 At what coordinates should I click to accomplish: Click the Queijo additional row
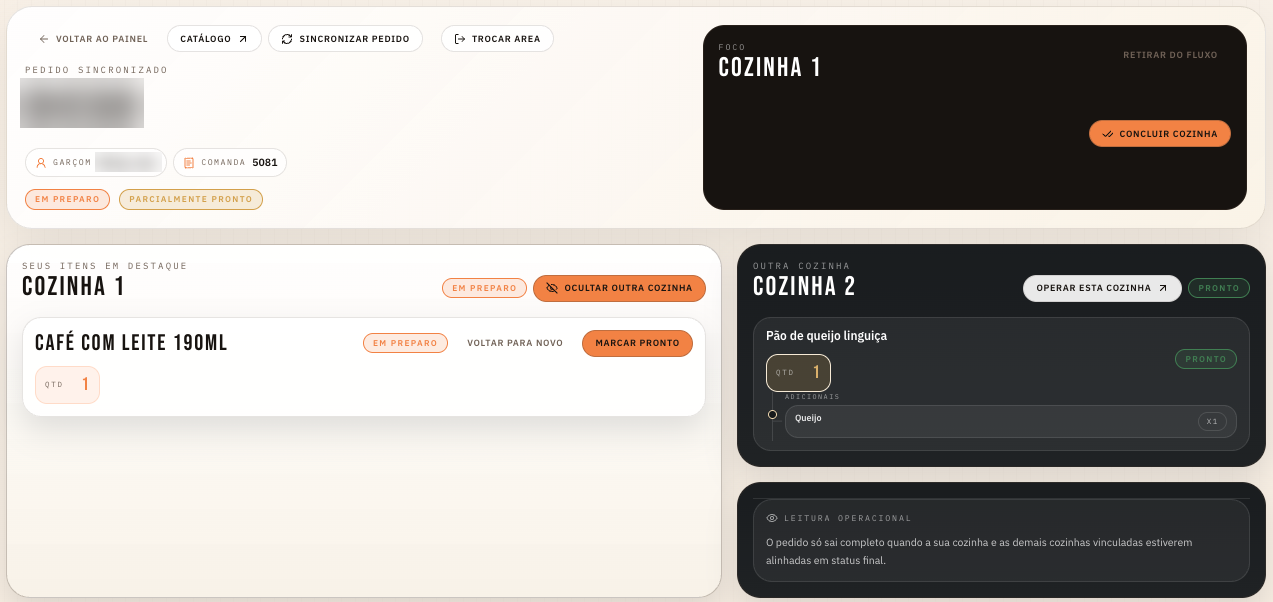1010,421
